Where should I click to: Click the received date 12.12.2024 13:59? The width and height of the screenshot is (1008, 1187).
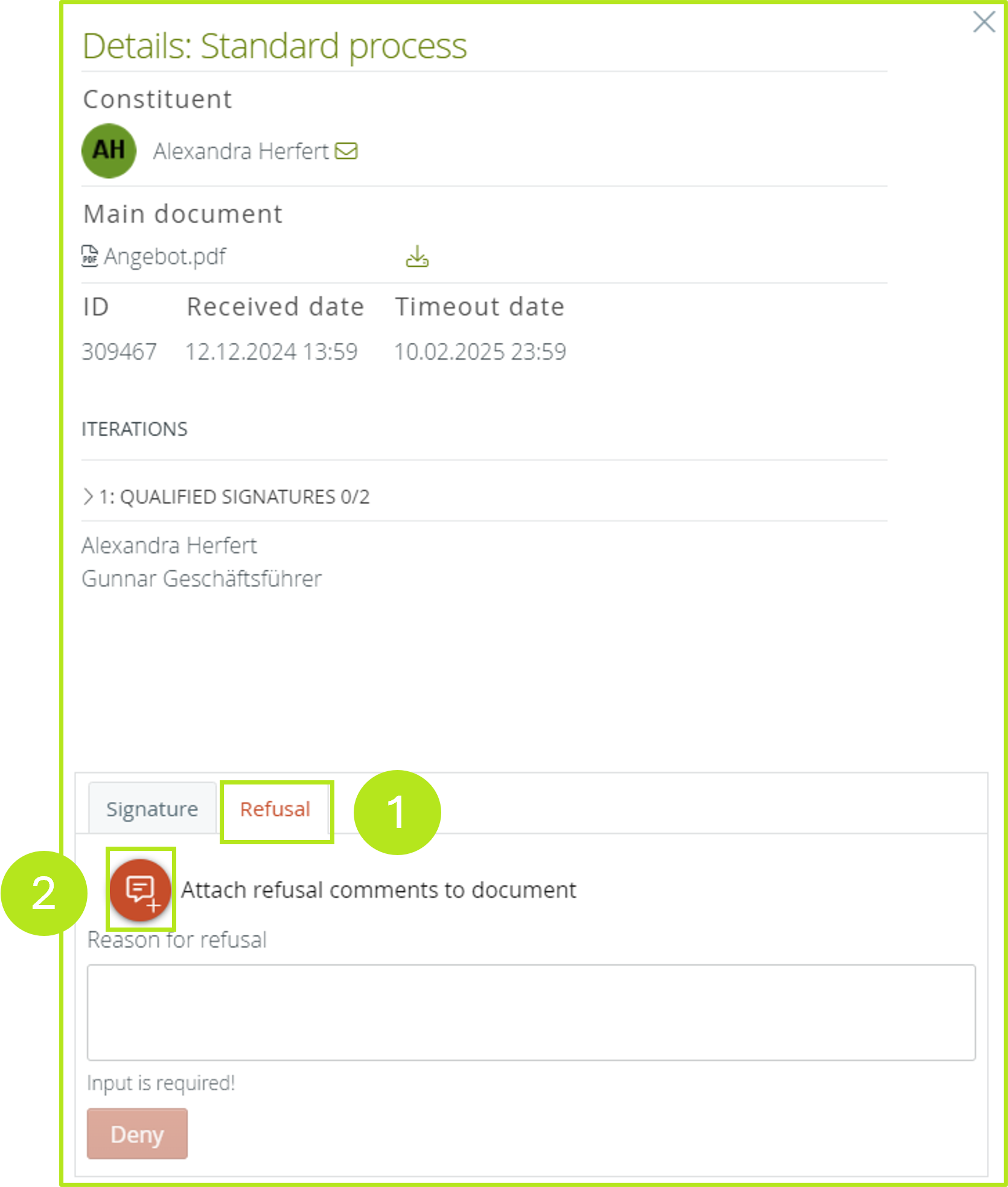(x=271, y=351)
